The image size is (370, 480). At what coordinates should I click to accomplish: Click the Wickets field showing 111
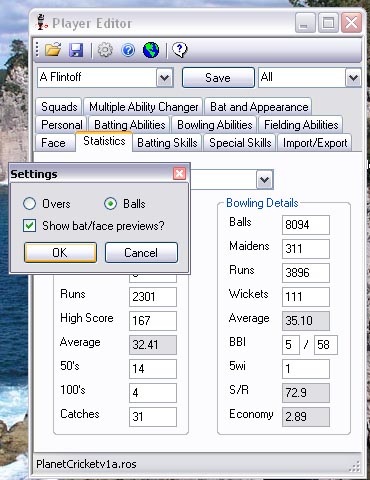click(306, 297)
